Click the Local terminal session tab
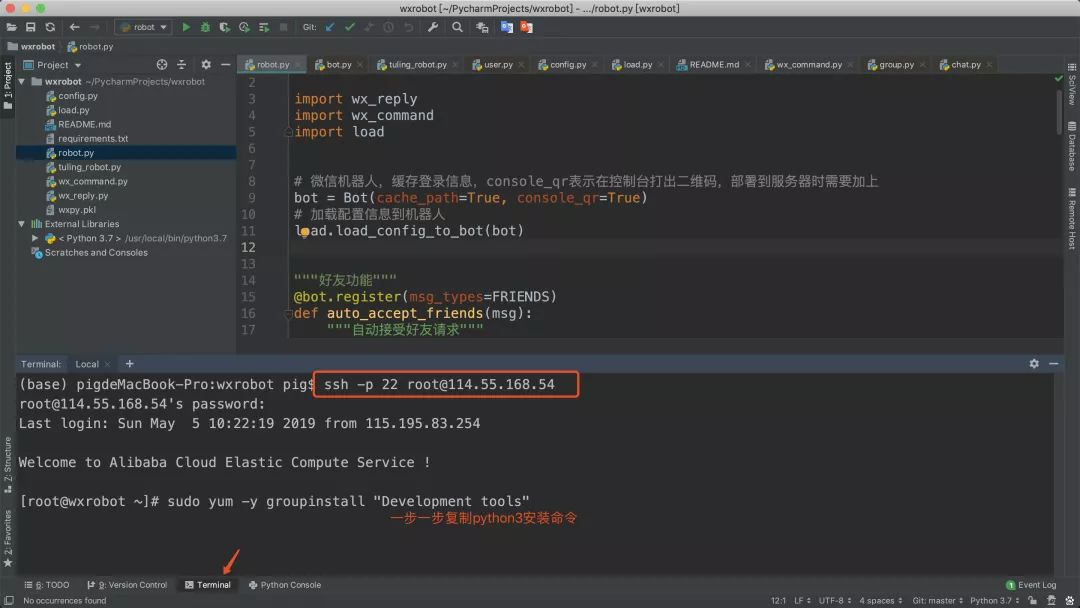 point(87,364)
